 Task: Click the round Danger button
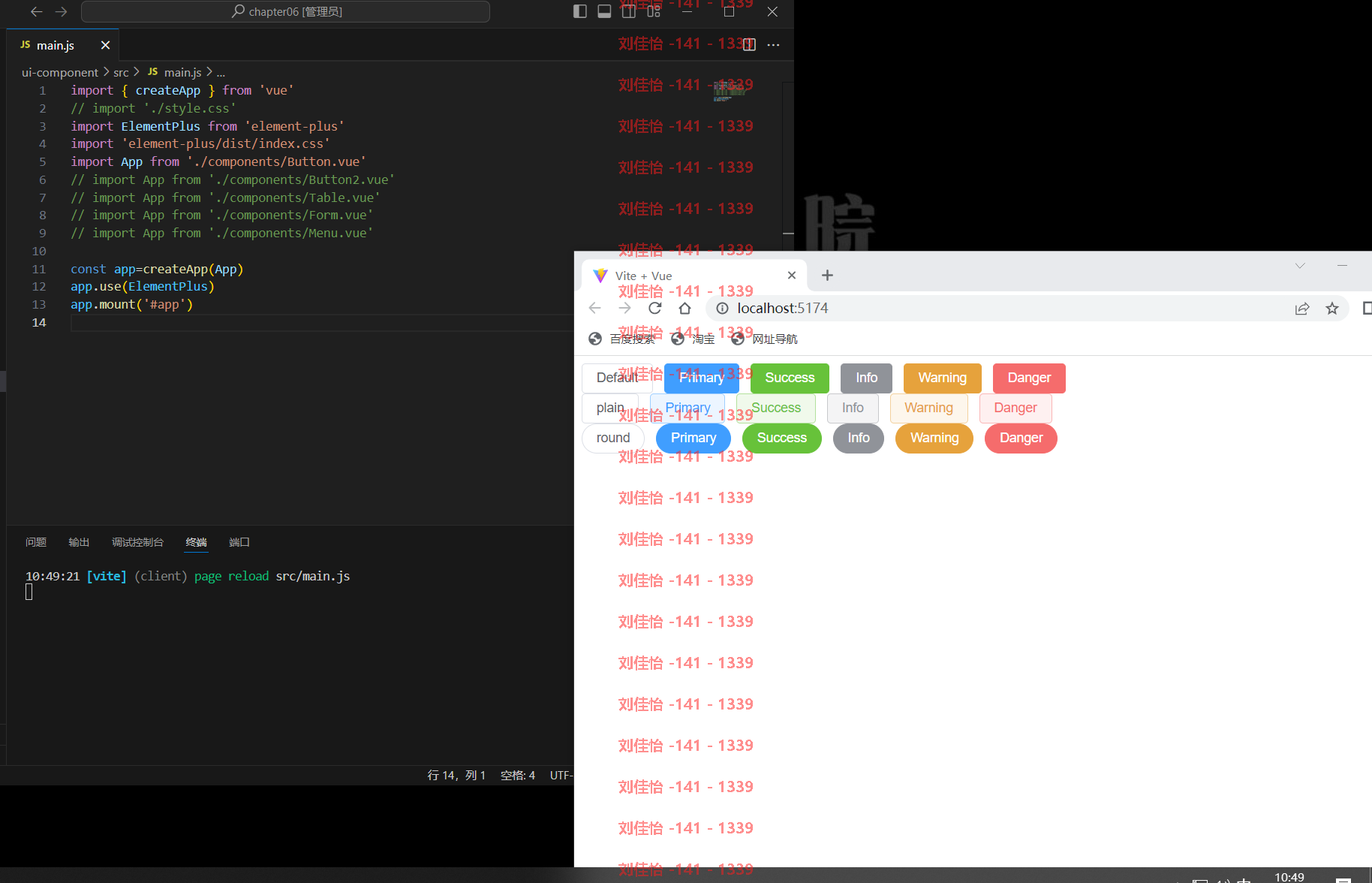point(1021,438)
